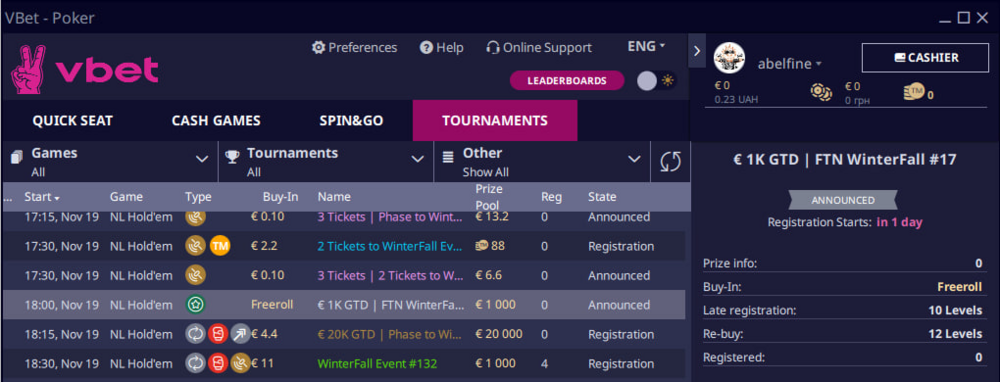Click the abelfine profile avatar
This screenshot has height=382, width=1000.
pyautogui.click(x=729, y=59)
